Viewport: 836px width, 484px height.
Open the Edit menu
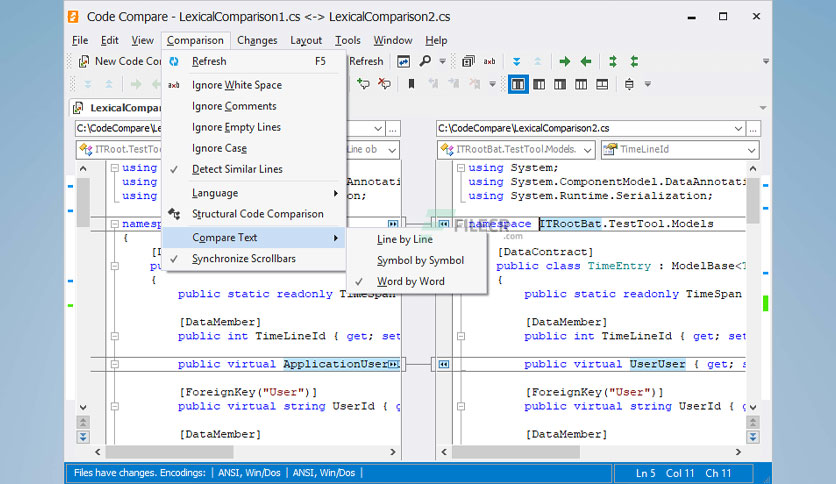tap(110, 41)
